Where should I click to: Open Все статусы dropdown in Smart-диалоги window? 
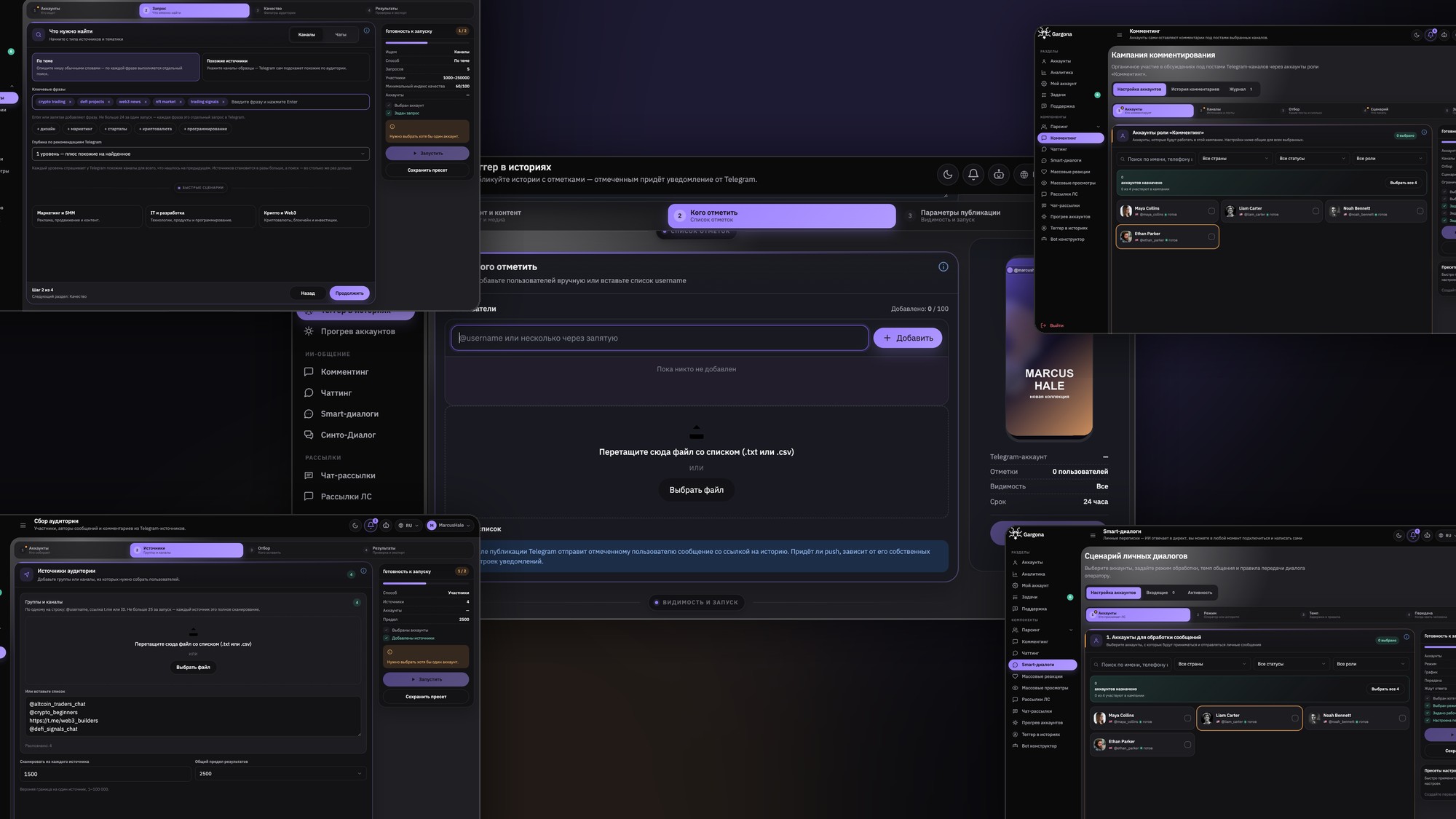(x=1291, y=664)
